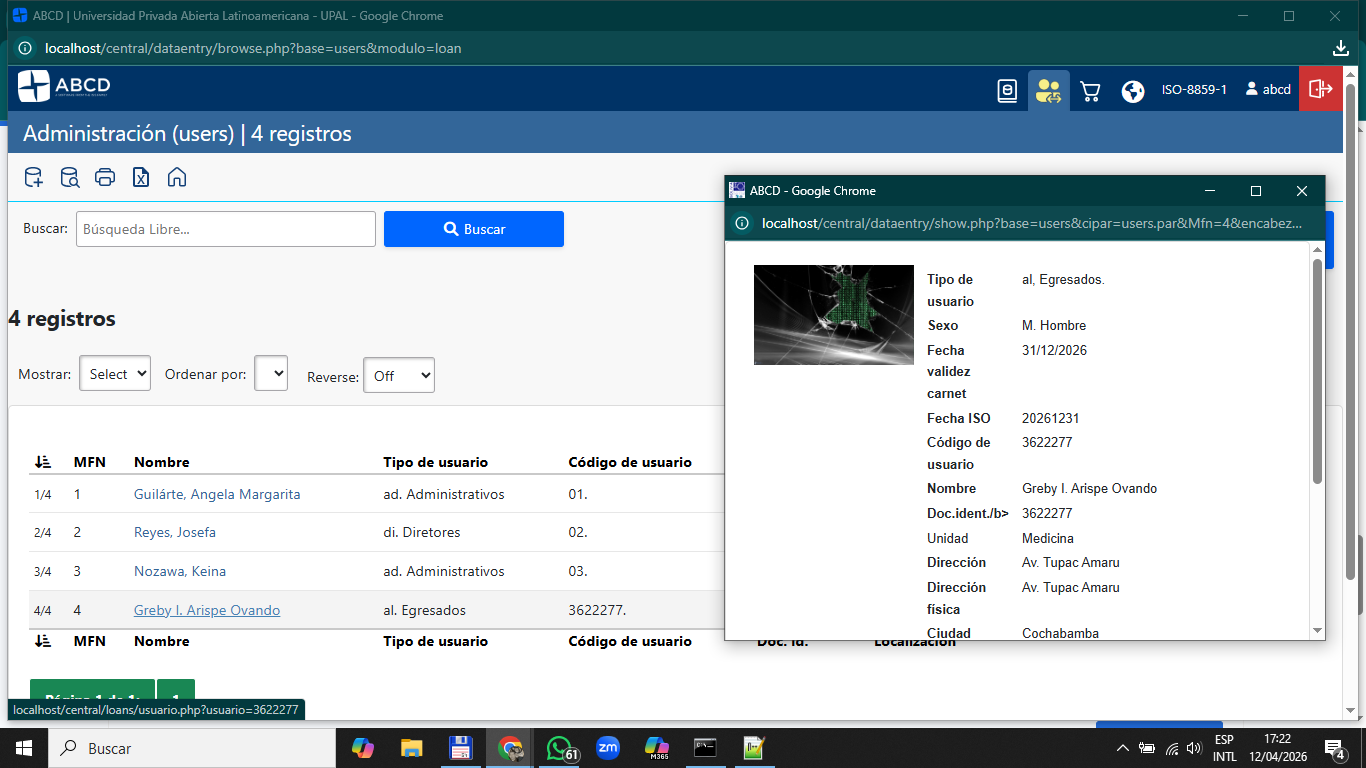Open the cataloging book icon in header
This screenshot has height=768, width=1366.
coord(1007,91)
